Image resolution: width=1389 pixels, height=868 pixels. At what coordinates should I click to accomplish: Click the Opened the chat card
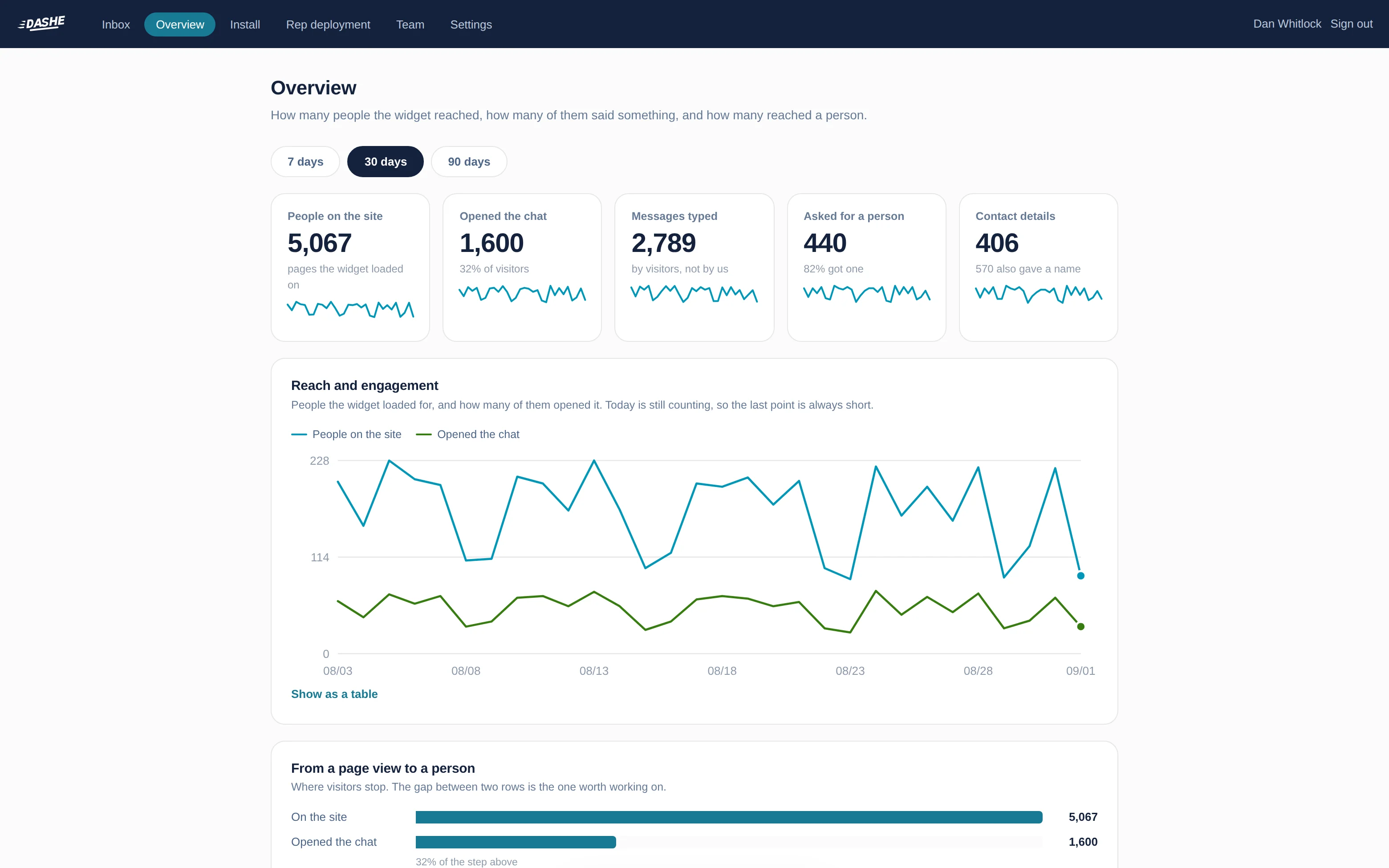click(x=522, y=268)
